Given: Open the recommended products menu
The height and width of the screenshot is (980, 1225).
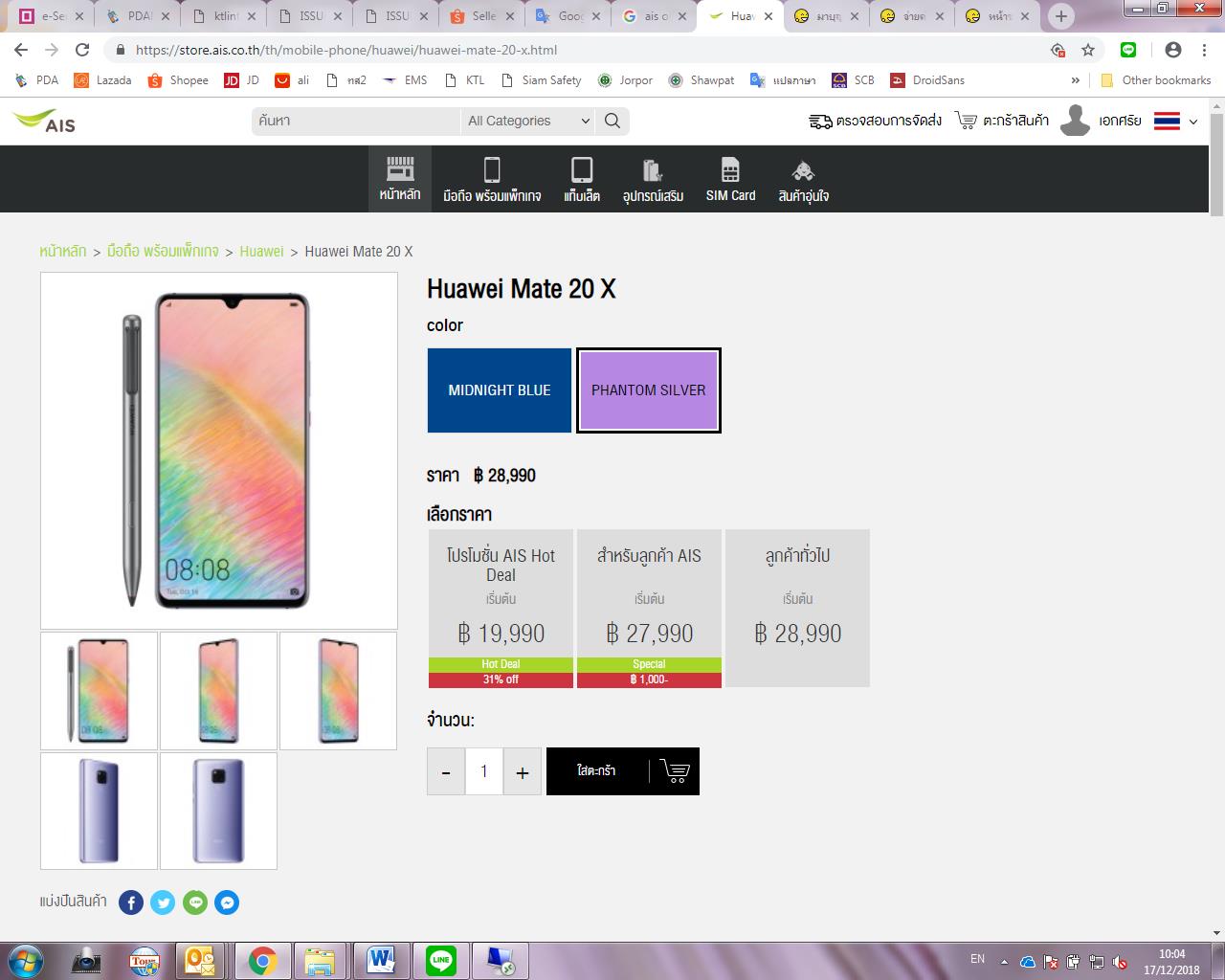Looking at the screenshot, I should point(803,179).
